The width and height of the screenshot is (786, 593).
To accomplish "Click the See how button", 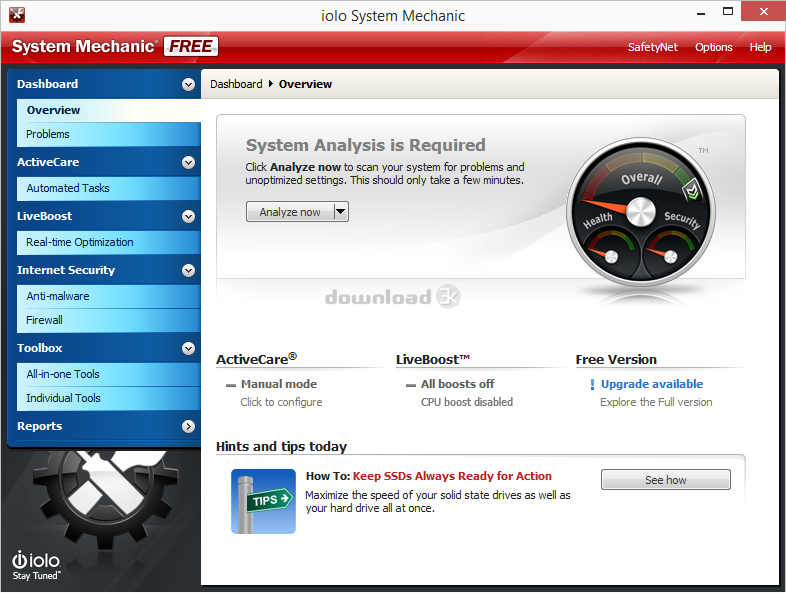I will 666,480.
